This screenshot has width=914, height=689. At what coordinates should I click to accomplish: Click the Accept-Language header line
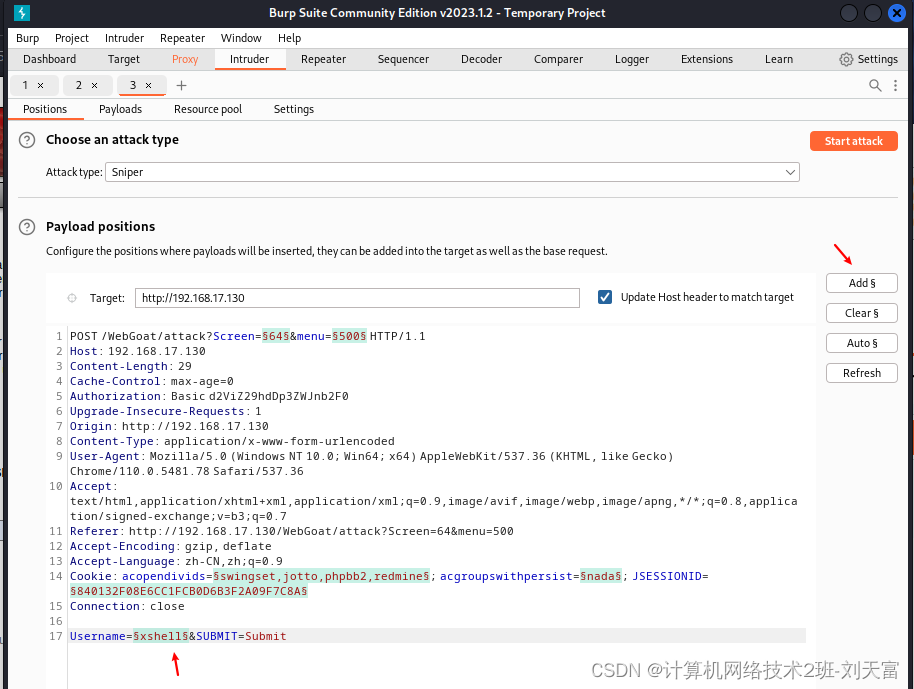point(176,561)
